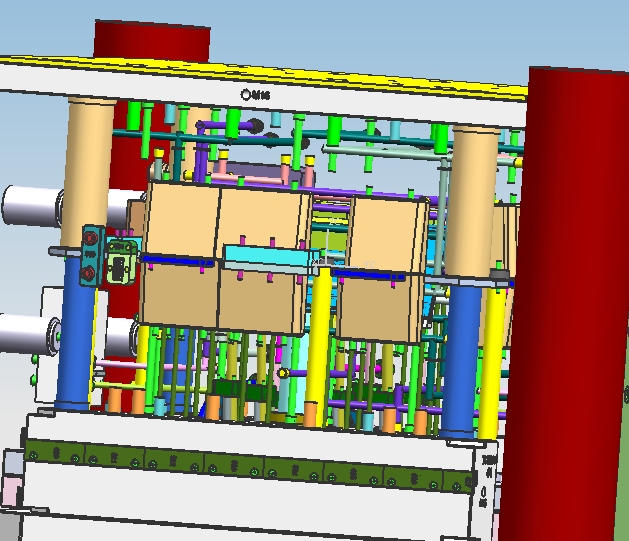Viewport: 629px width, 541px height.
Task: Pick the light green connector block beside the teal one
Action: coord(122,263)
